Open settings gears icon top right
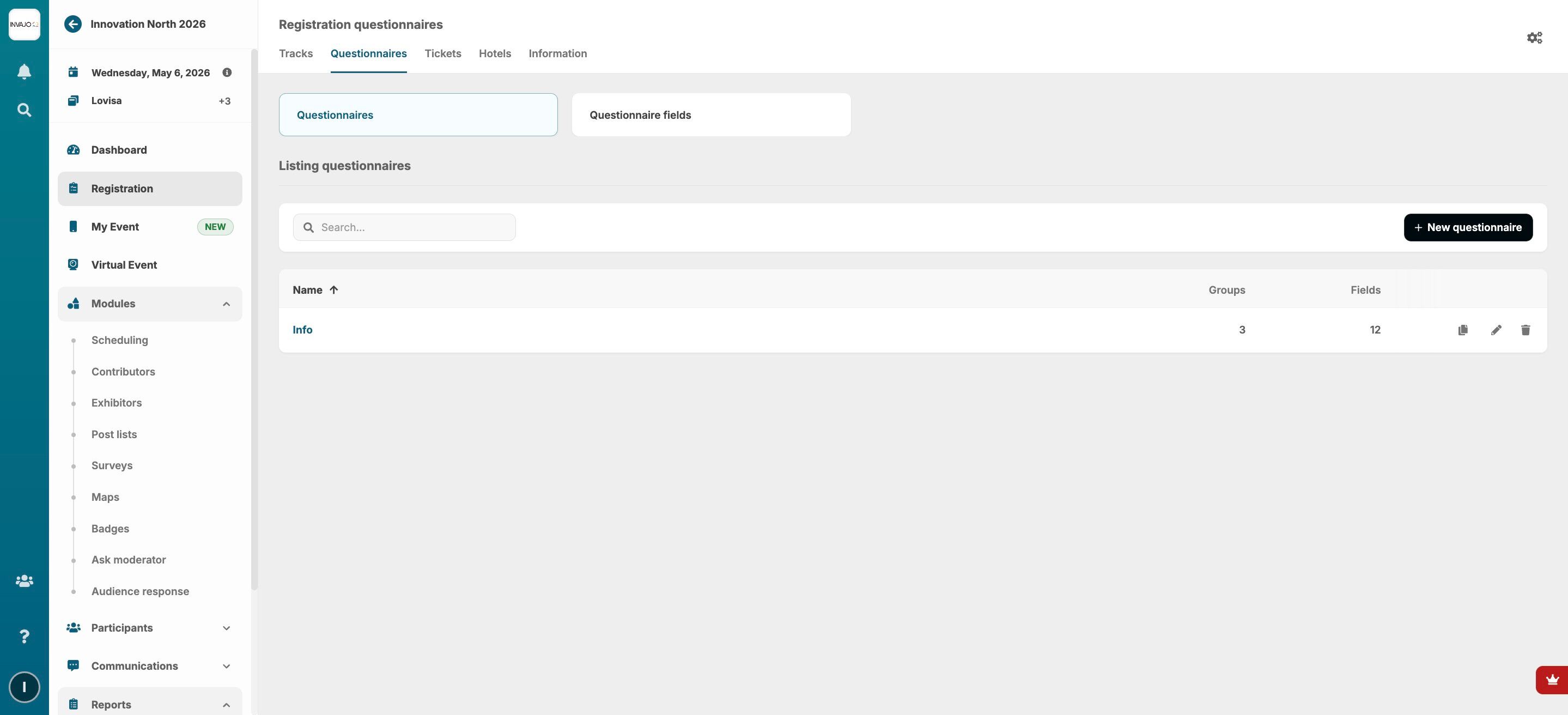This screenshot has height=715, width=1568. [1534, 38]
